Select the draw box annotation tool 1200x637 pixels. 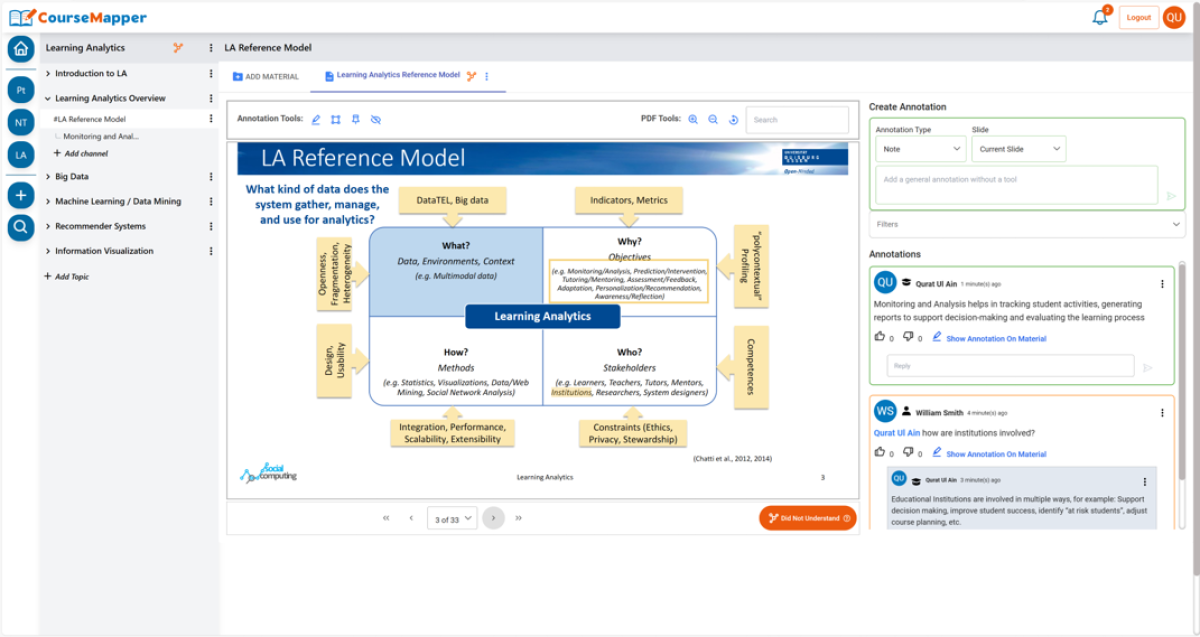336,119
